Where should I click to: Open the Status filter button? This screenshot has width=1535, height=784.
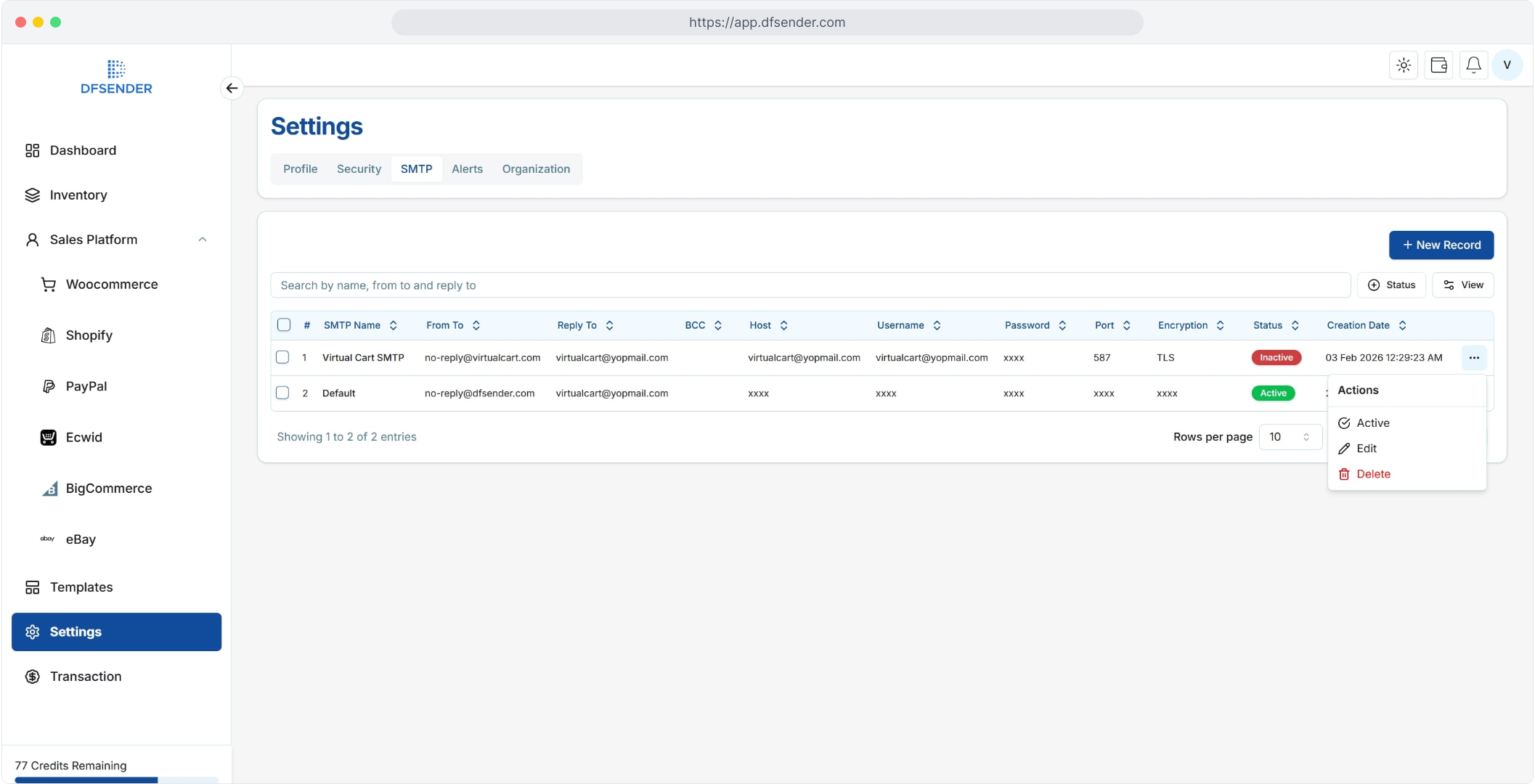click(1391, 285)
